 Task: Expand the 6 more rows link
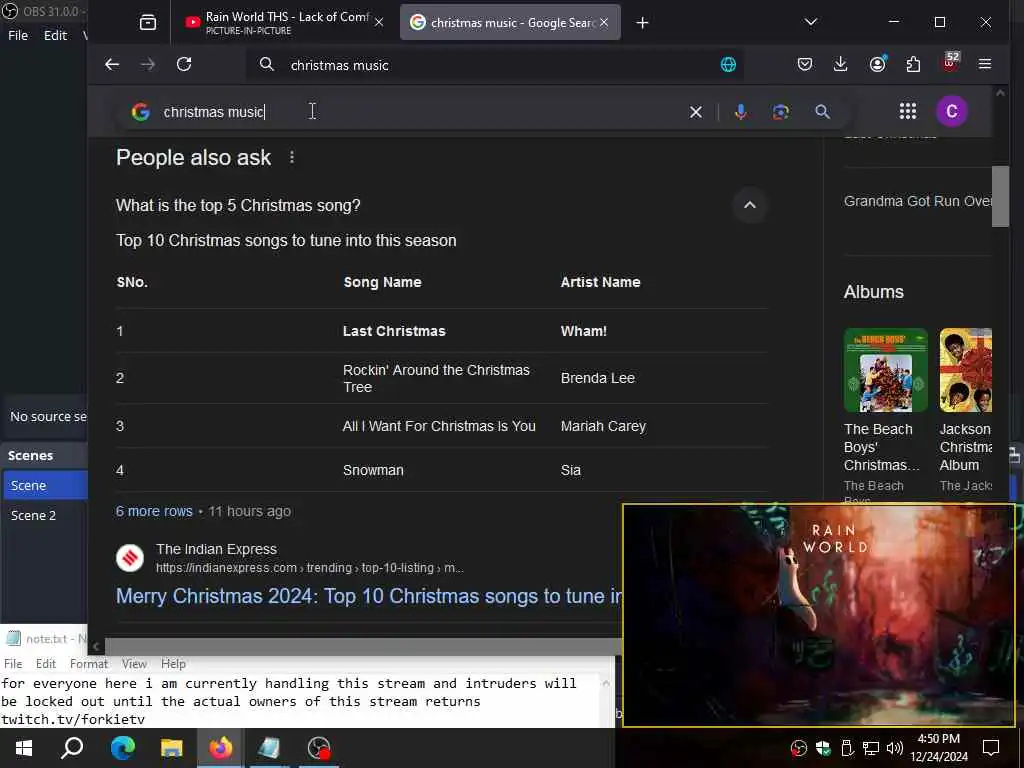pos(154,511)
